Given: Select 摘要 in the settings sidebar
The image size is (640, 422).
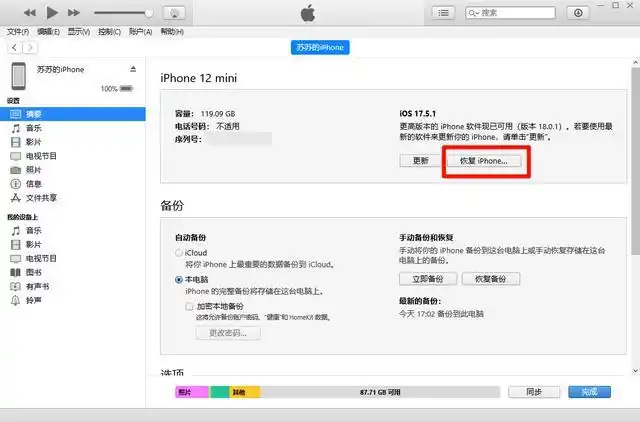Looking at the screenshot, I should [x=73, y=114].
